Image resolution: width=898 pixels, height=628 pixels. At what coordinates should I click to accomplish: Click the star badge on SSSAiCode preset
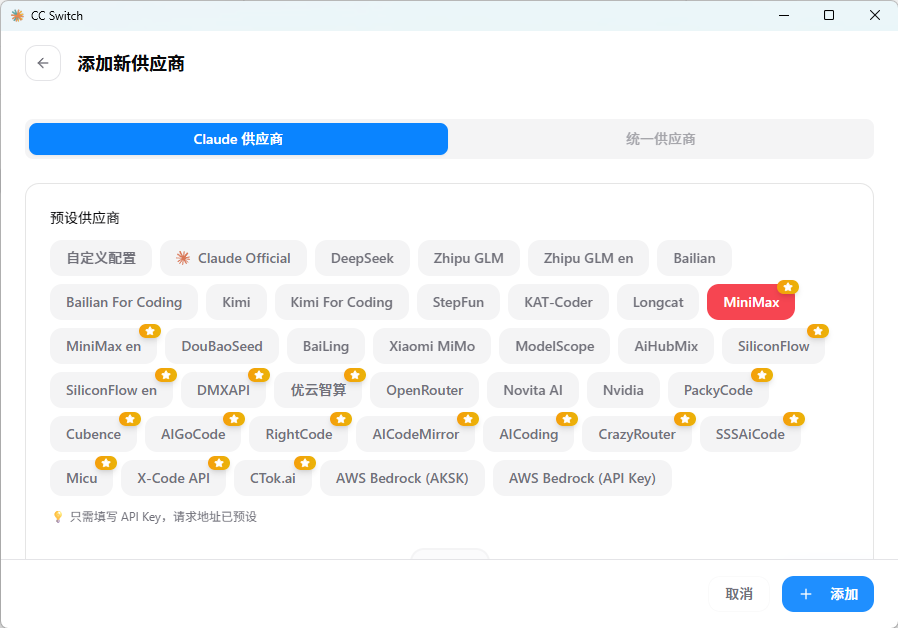tap(793, 419)
